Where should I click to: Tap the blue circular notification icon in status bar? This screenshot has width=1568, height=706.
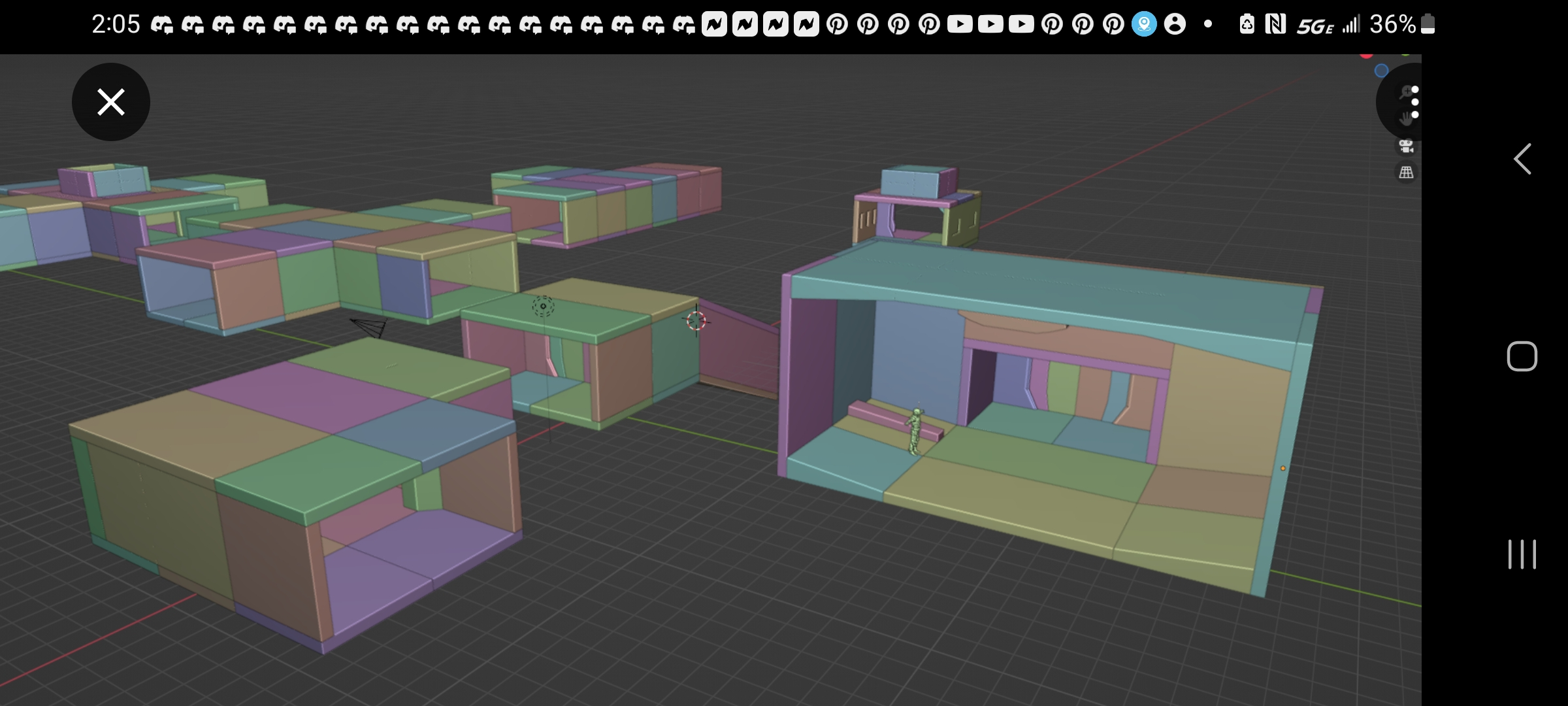point(1144,24)
